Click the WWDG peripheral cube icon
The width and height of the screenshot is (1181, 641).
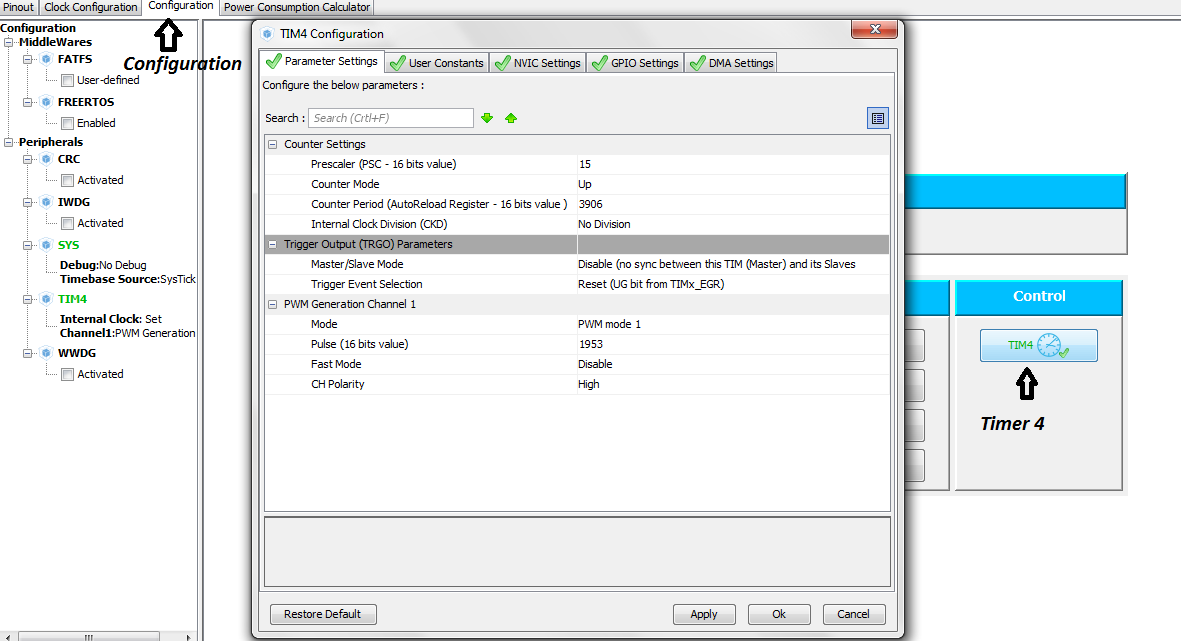46,353
